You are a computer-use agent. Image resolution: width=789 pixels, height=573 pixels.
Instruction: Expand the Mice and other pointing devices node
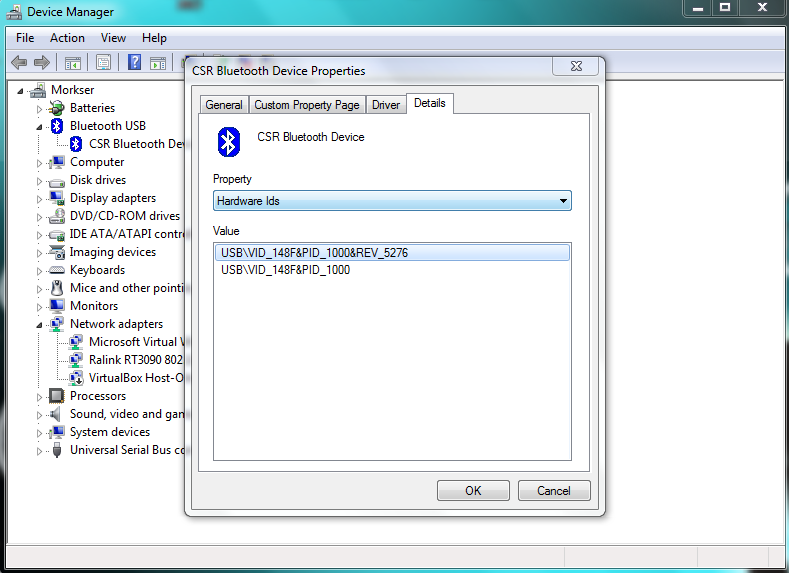click(39, 289)
